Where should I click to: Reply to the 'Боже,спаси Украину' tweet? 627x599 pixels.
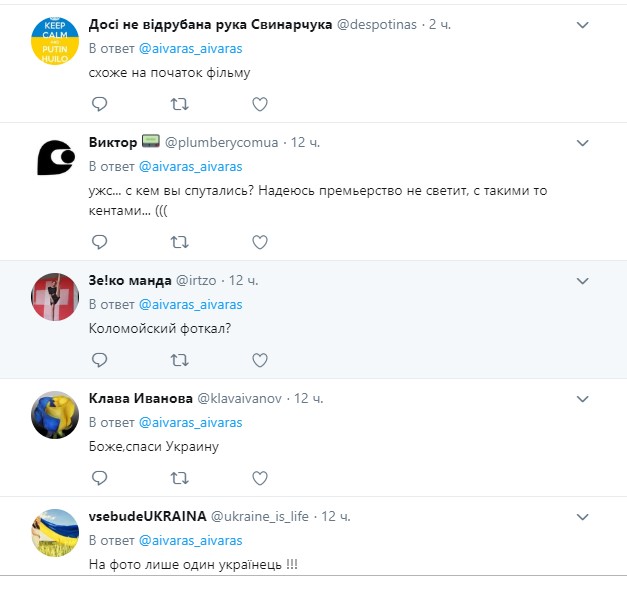pyautogui.click(x=98, y=478)
